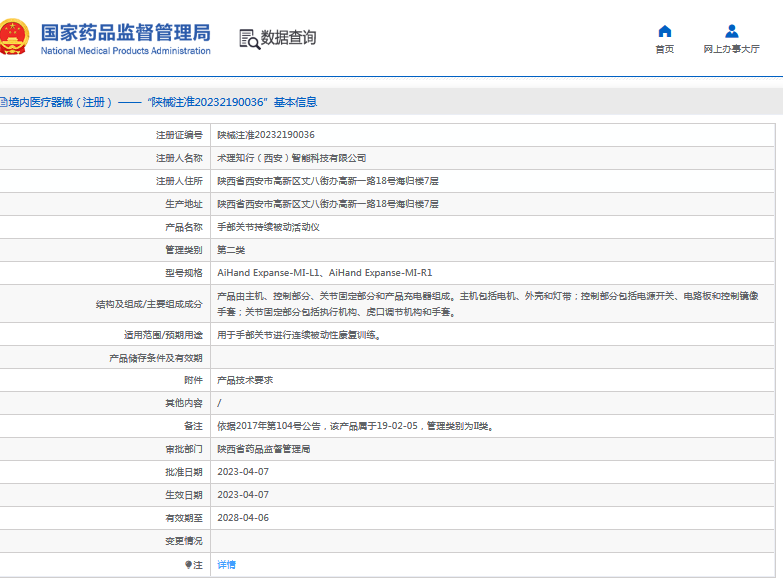The height and width of the screenshot is (586, 783).
Task: Select registration number 陕械注准20232190036 cell
Action: click(266, 135)
